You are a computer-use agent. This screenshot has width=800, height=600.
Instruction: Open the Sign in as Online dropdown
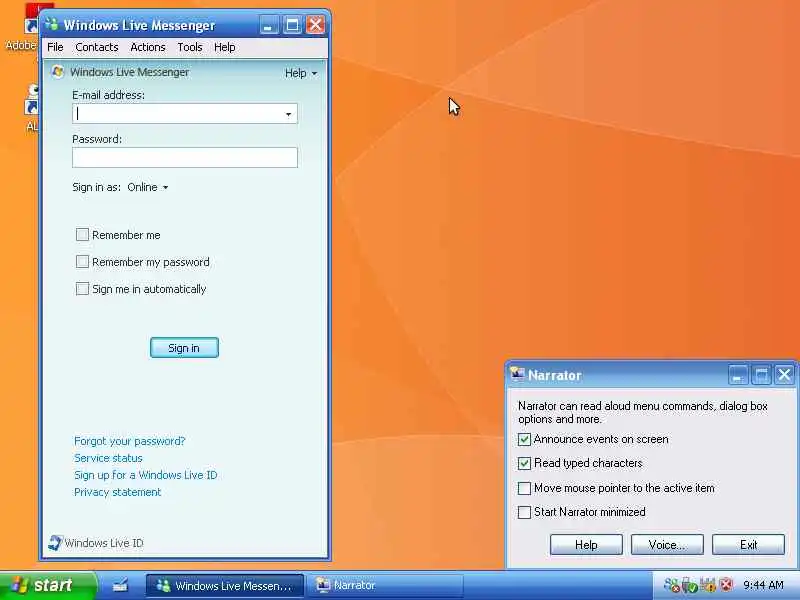click(x=147, y=187)
